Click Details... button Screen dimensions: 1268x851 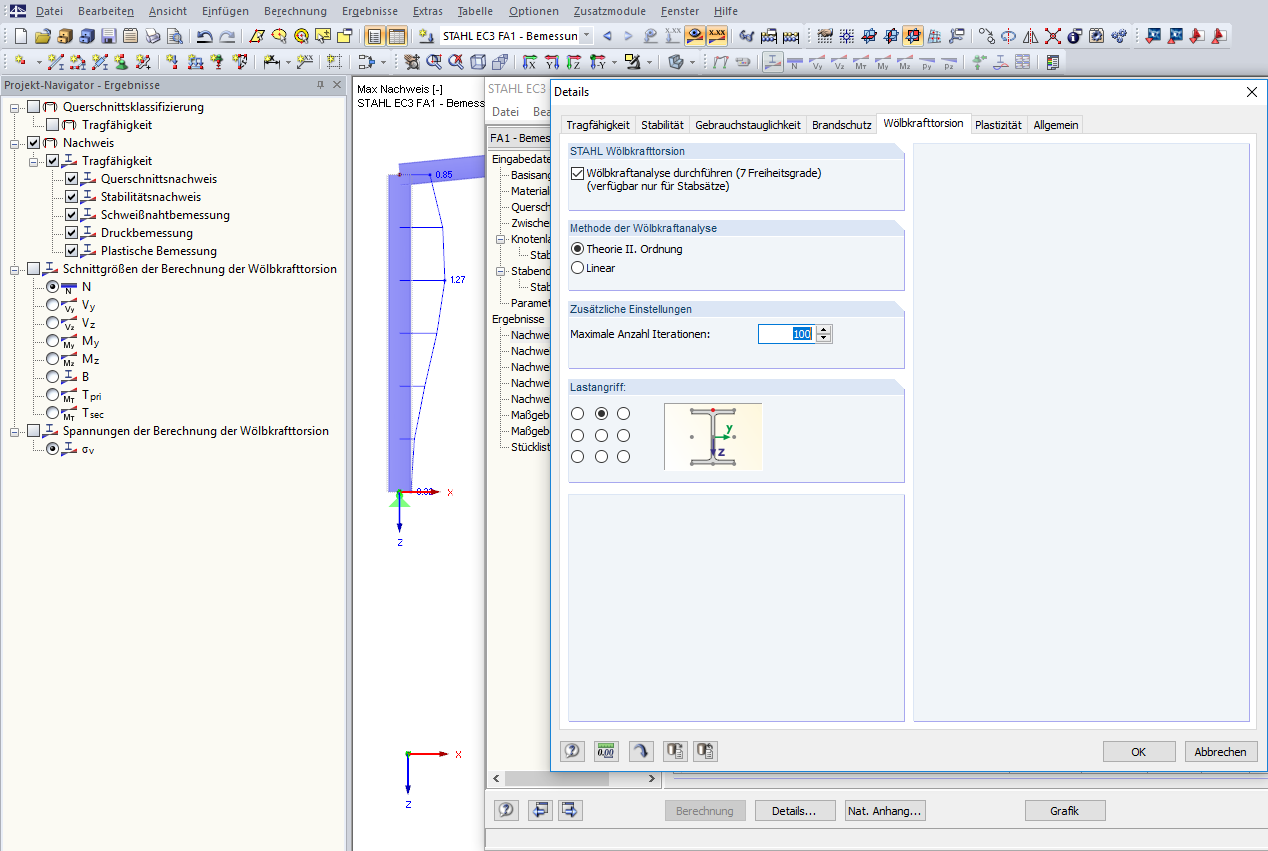[x=795, y=811]
